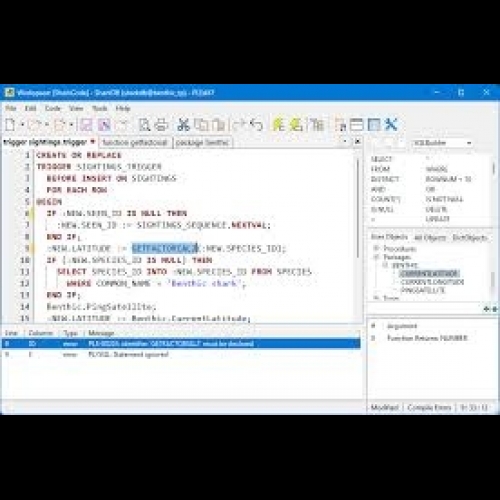
Task: Click the Copy icon in toolbar
Action: [x=201, y=125]
